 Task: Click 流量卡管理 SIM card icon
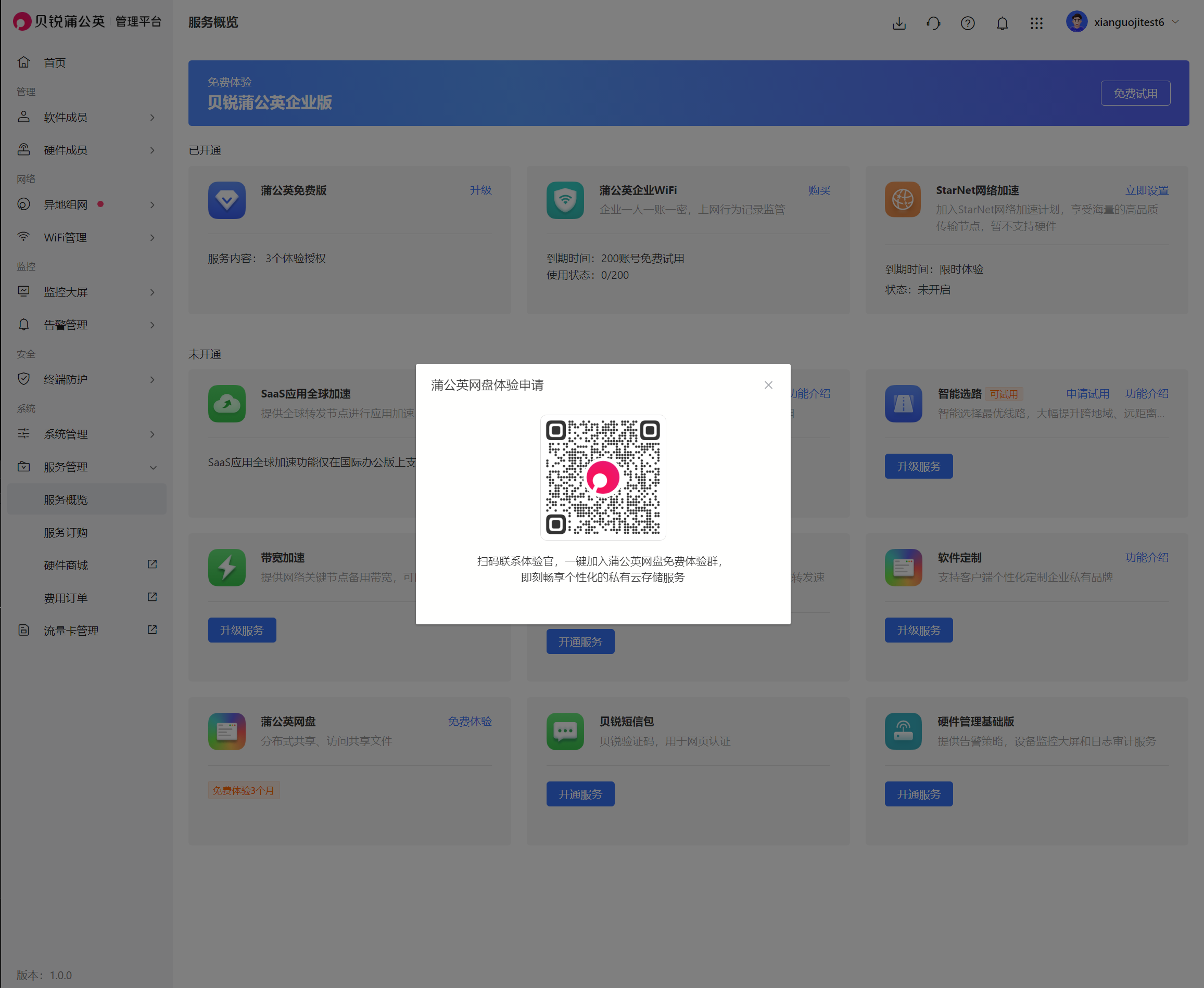[23, 630]
